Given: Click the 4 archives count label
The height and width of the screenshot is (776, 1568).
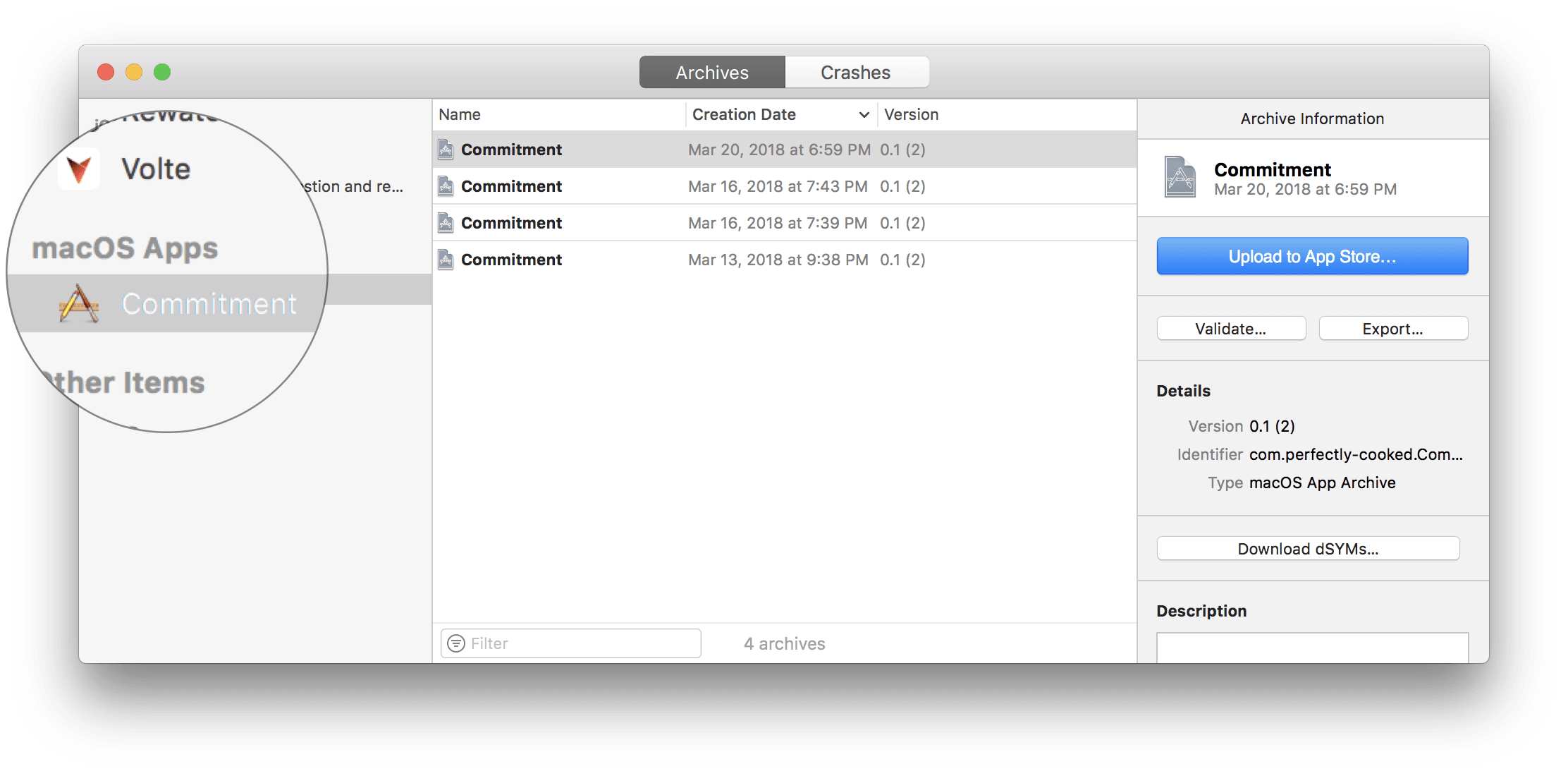Looking at the screenshot, I should coord(785,643).
